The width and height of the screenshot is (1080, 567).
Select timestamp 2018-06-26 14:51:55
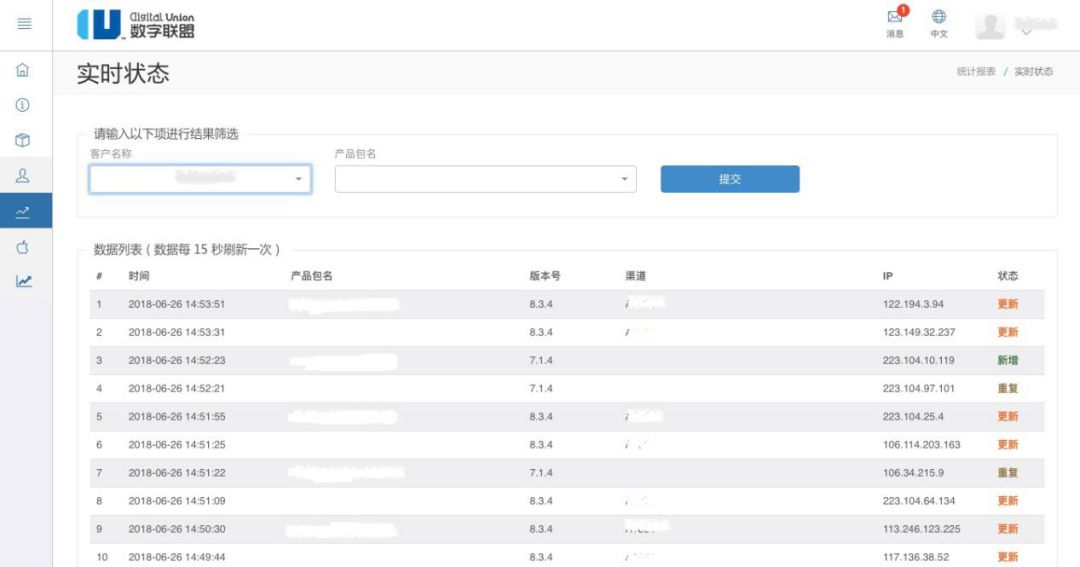(176, 417)
